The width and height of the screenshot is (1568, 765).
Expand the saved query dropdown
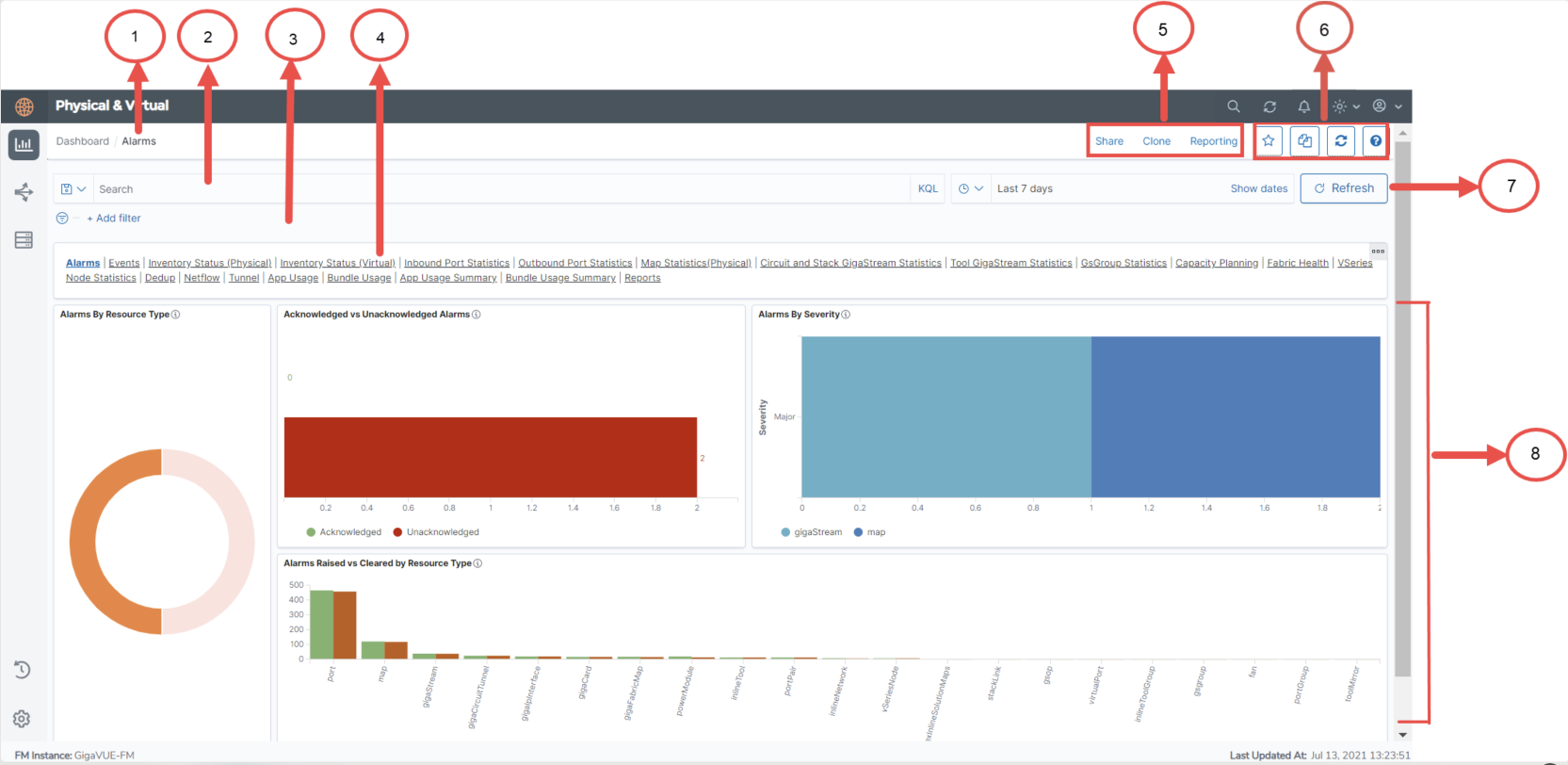click(73, 189)
